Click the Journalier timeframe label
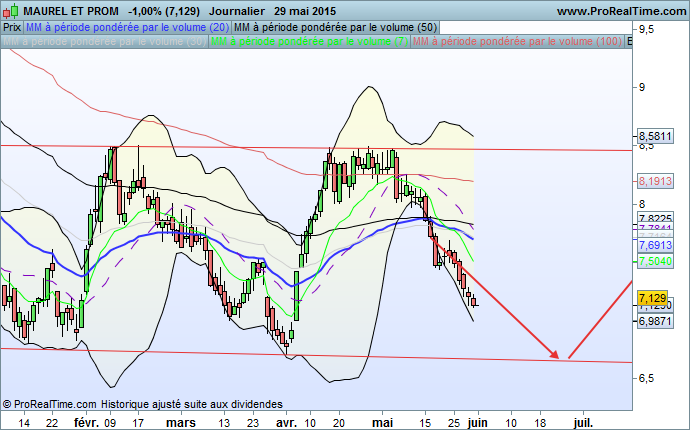 point(237,11)
